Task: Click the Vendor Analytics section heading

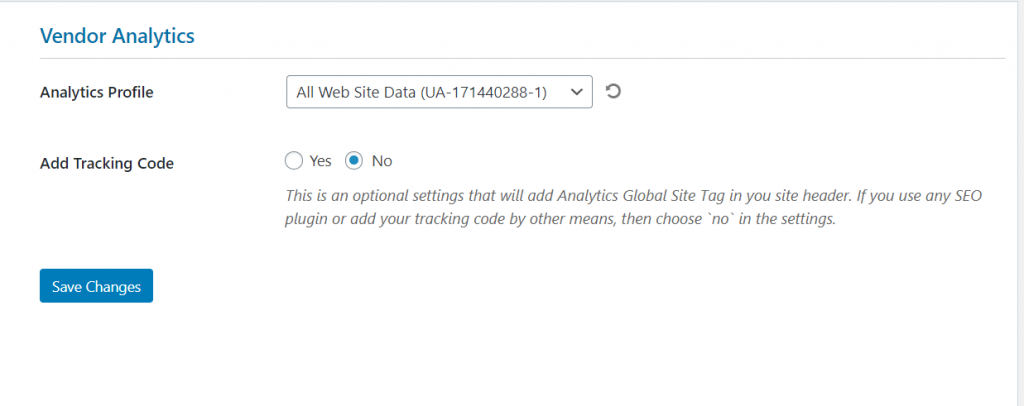Action: tap(118, 36)
